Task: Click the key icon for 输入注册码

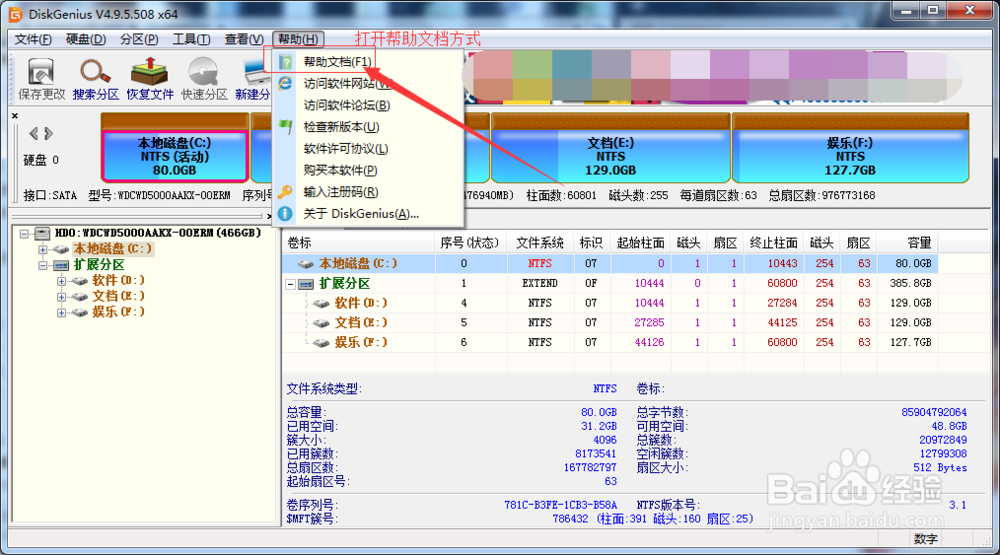Action: point(285,192)
